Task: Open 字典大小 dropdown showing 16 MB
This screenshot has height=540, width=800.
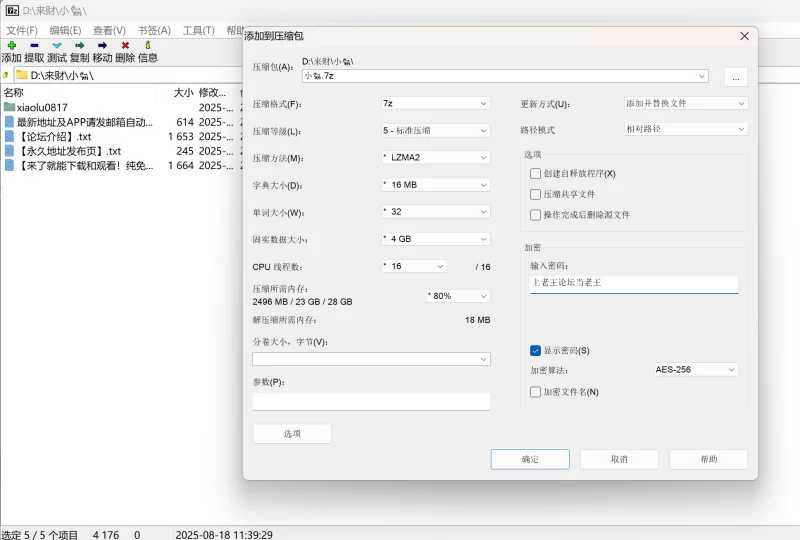Action: point(436,185)
